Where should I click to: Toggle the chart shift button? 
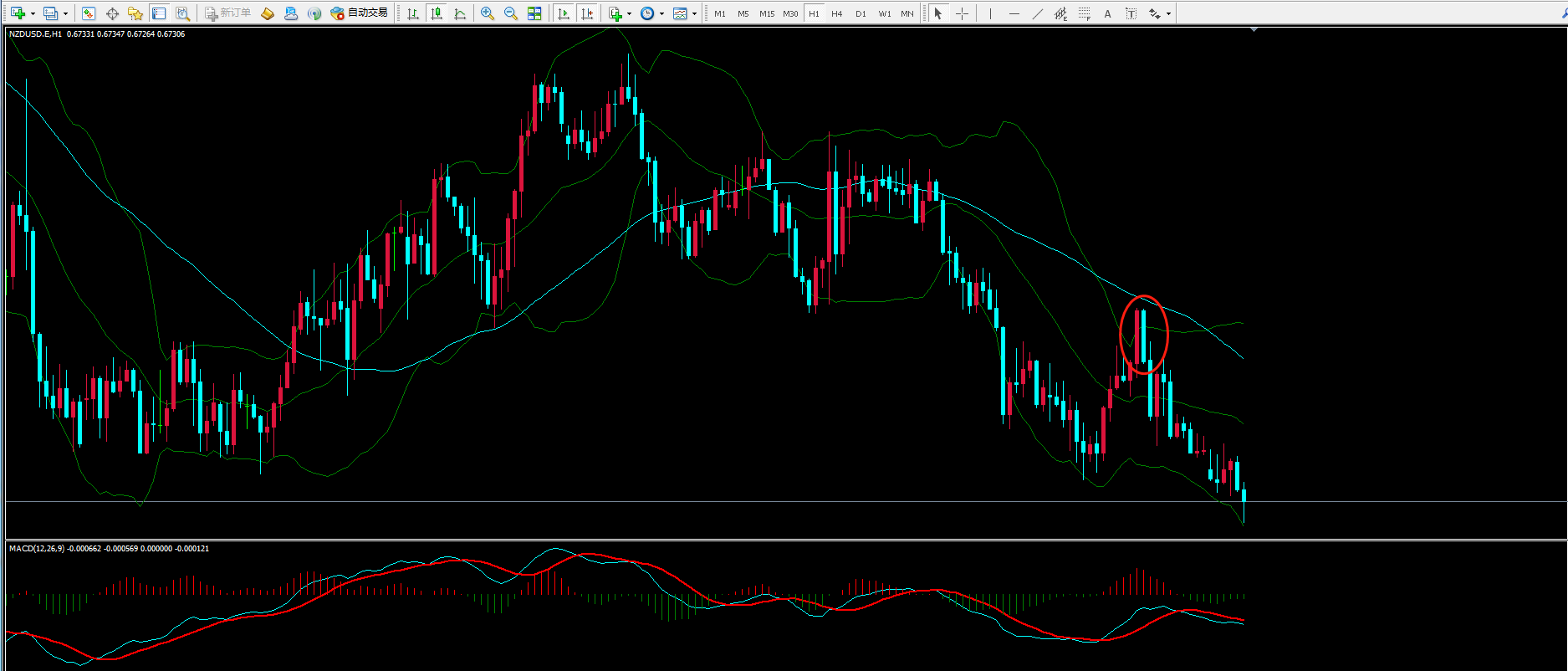pyautogui.click(x=588, y=13)
